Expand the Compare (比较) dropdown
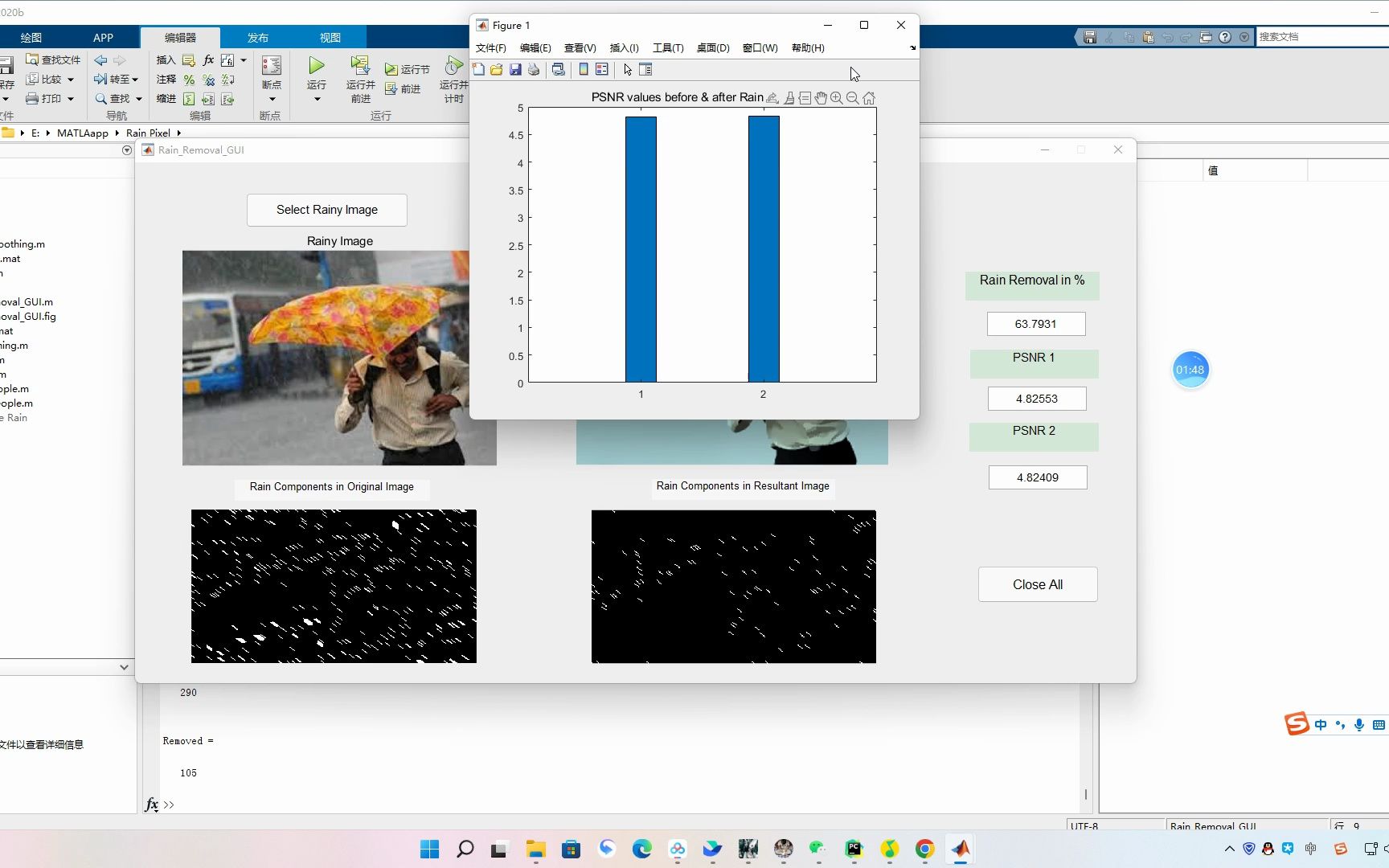Image resolution: width=1389 pixels, height=868 pixels. click(68, 79)
